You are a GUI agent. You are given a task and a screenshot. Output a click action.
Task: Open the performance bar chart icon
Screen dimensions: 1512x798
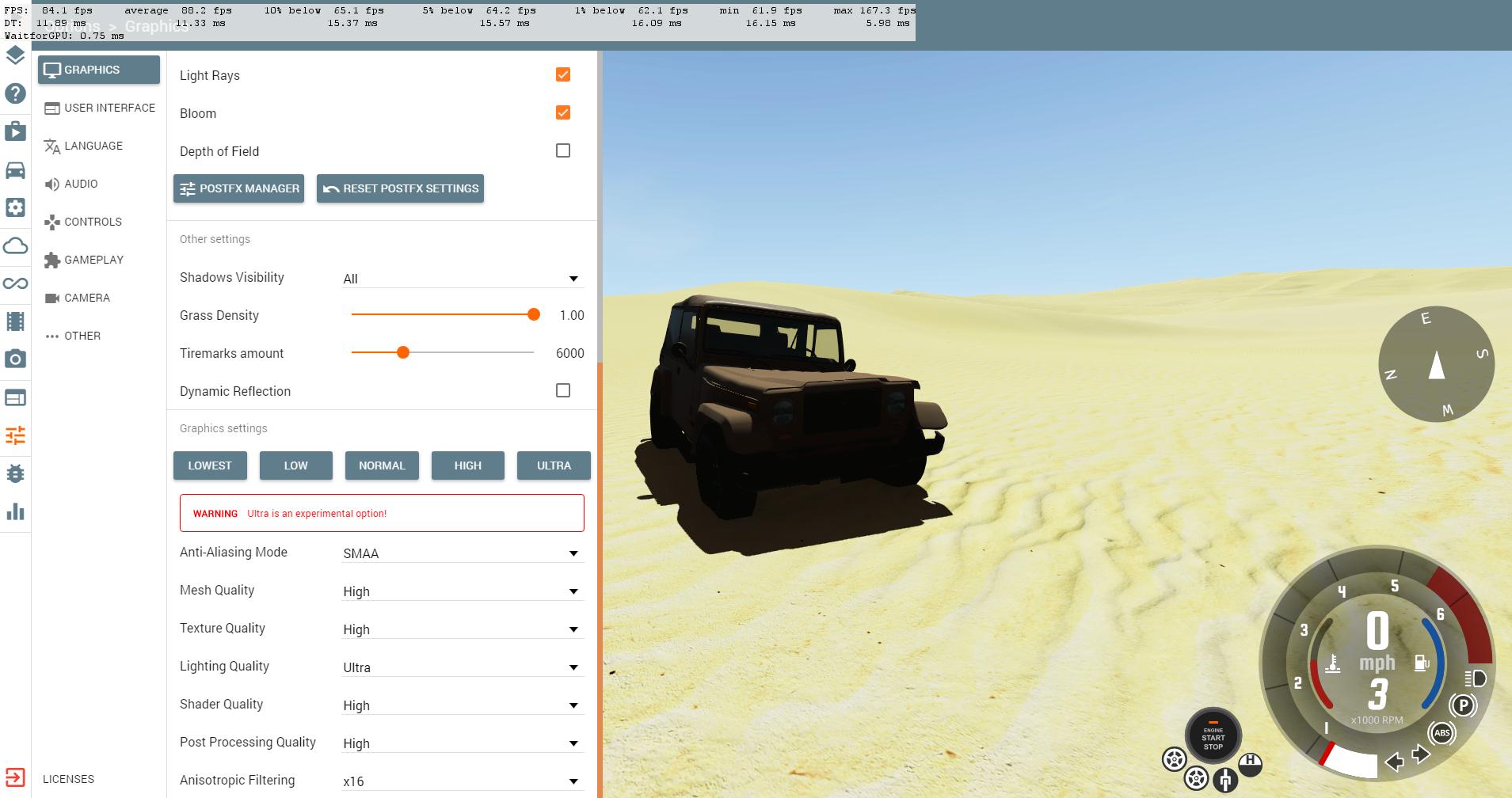click(15, 511)
